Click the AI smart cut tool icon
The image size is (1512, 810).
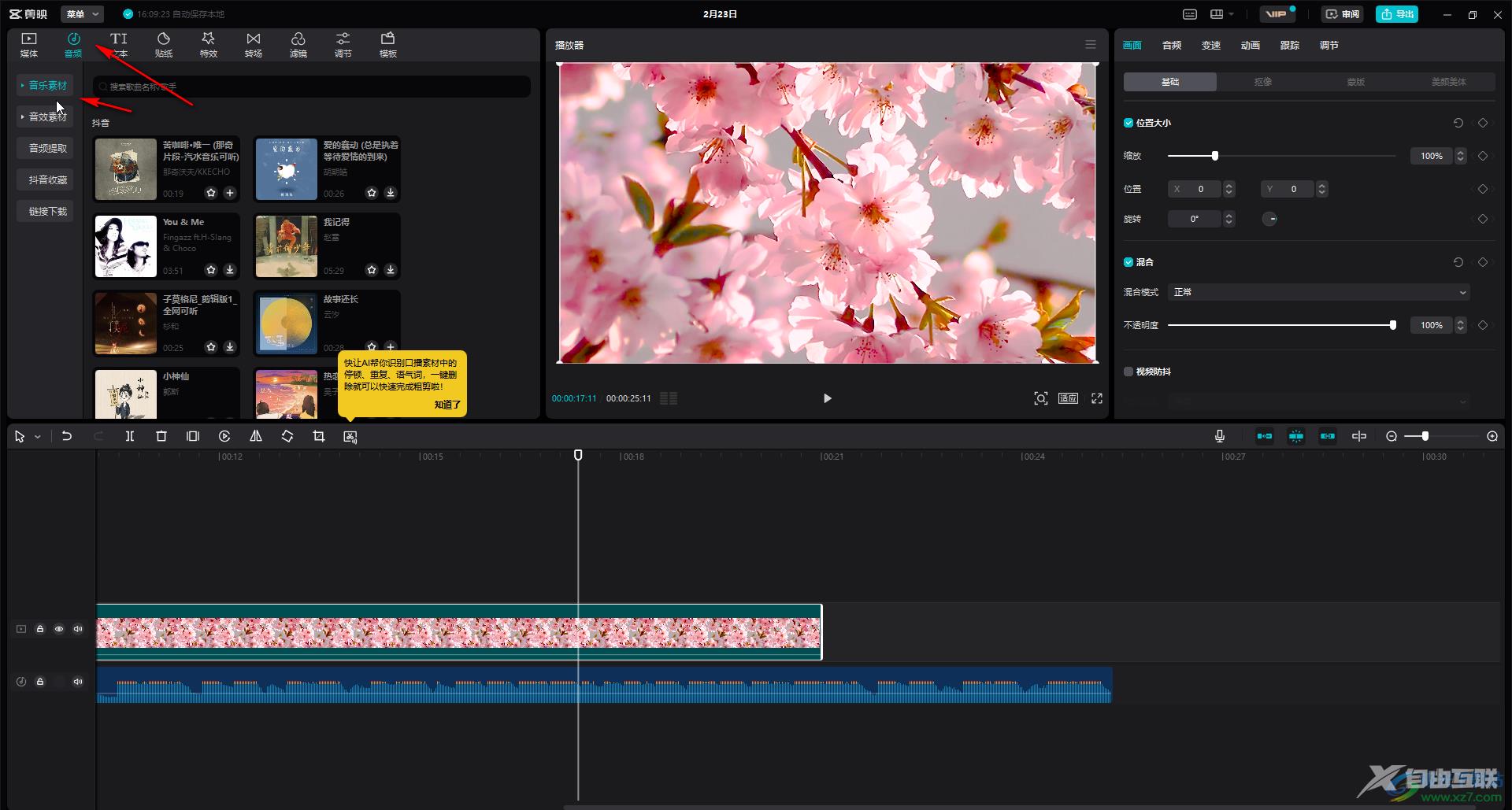[350, 436]
